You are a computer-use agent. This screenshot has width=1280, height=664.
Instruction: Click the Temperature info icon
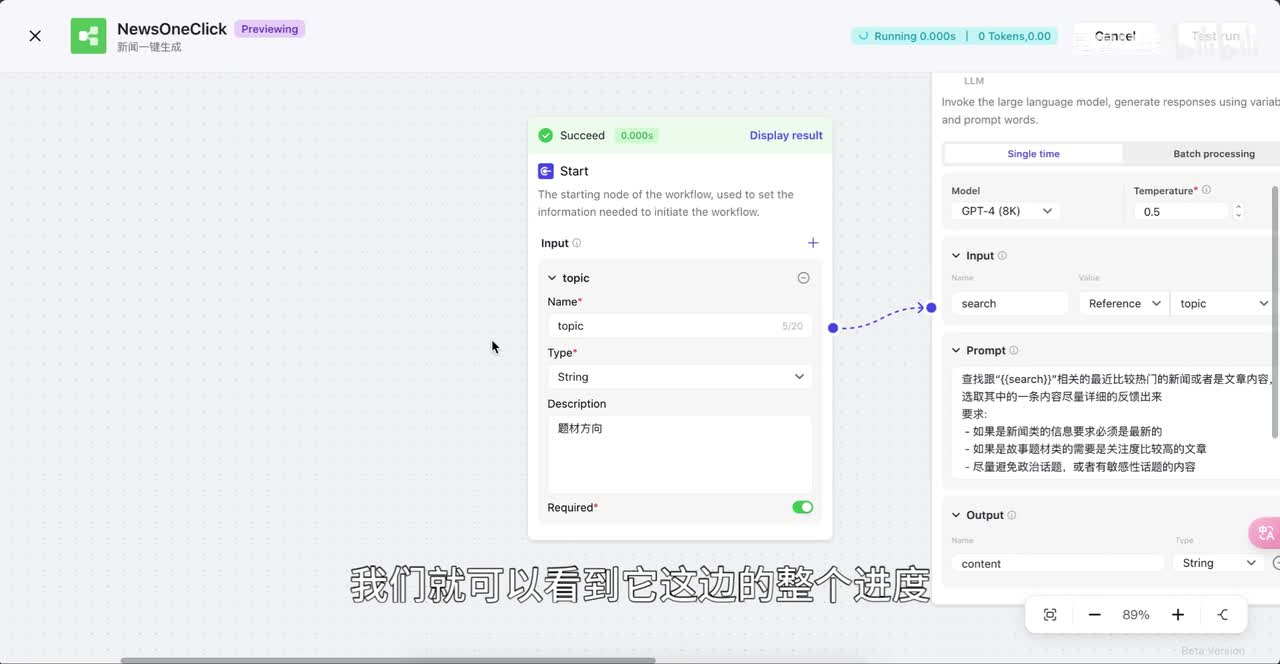pyautogui.click(x=1206, y=190)
